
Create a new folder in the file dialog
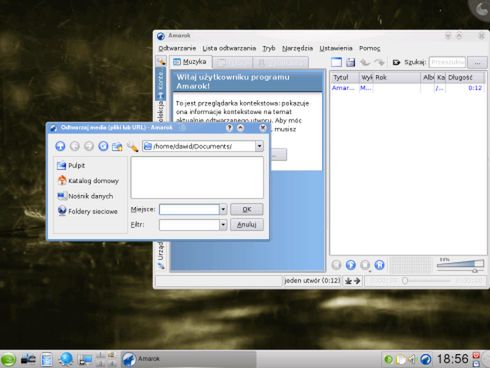117,146
